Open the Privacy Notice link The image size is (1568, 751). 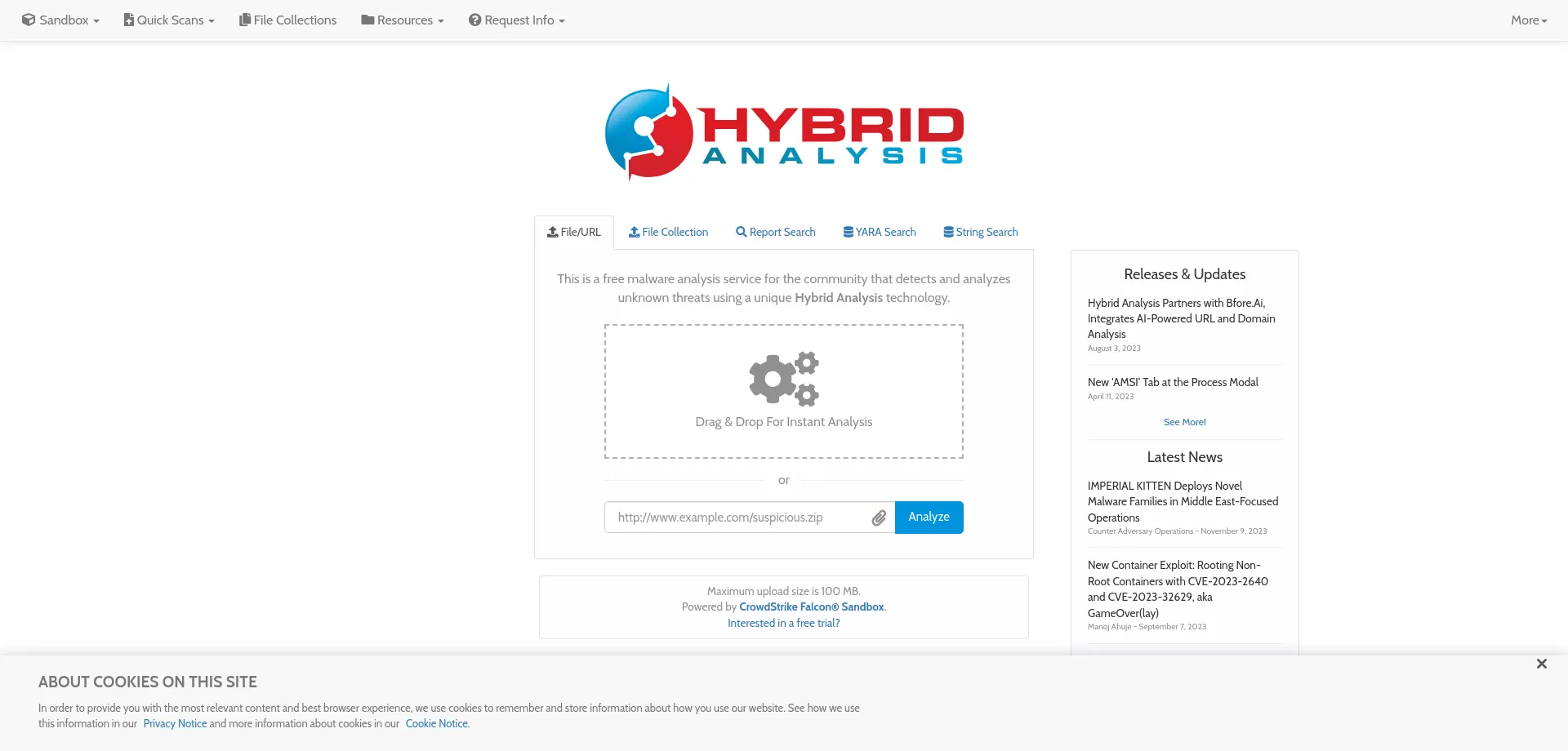(175, 724)
